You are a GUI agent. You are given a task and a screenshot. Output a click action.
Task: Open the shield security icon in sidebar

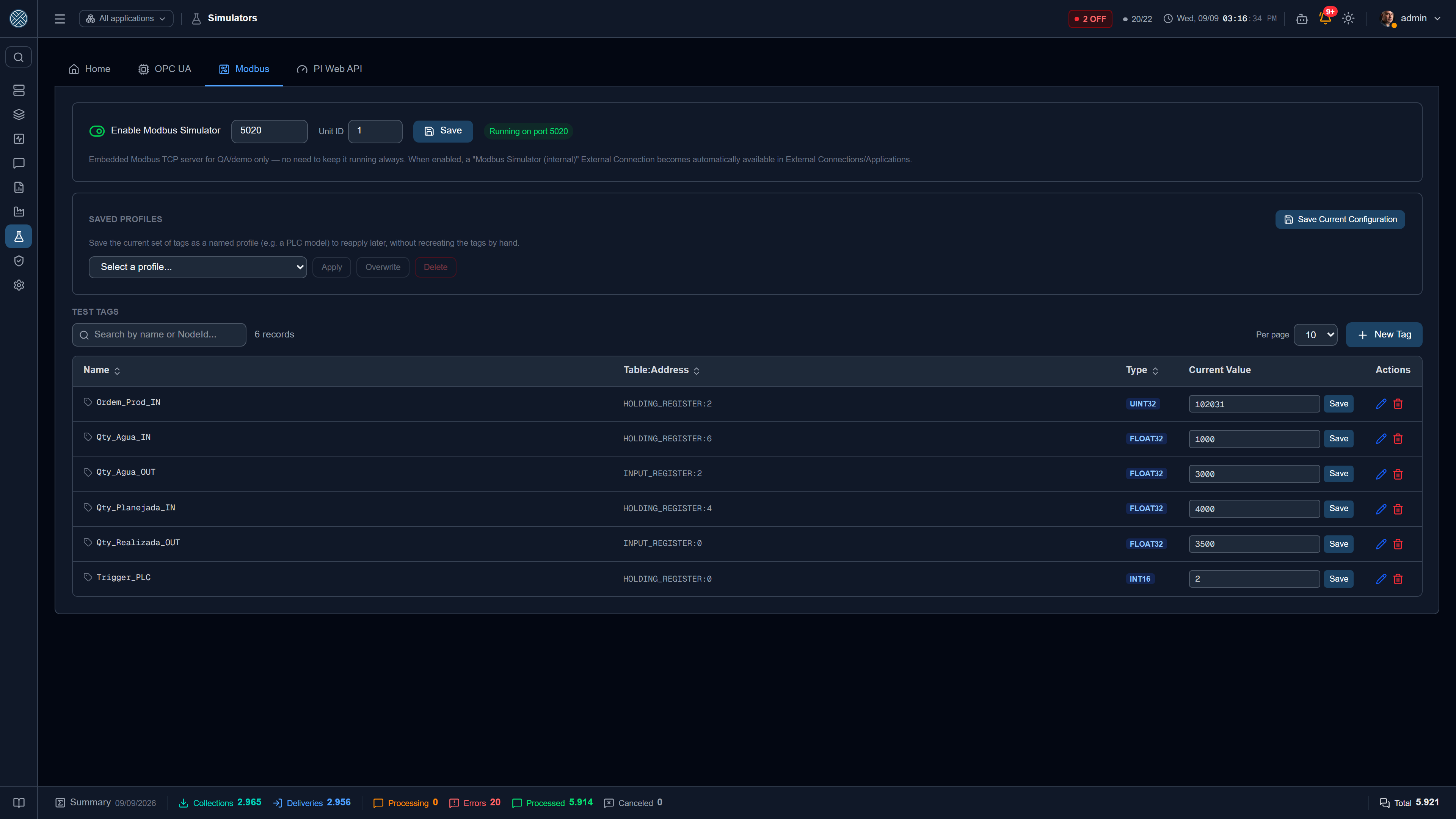(x=19, y=260)
